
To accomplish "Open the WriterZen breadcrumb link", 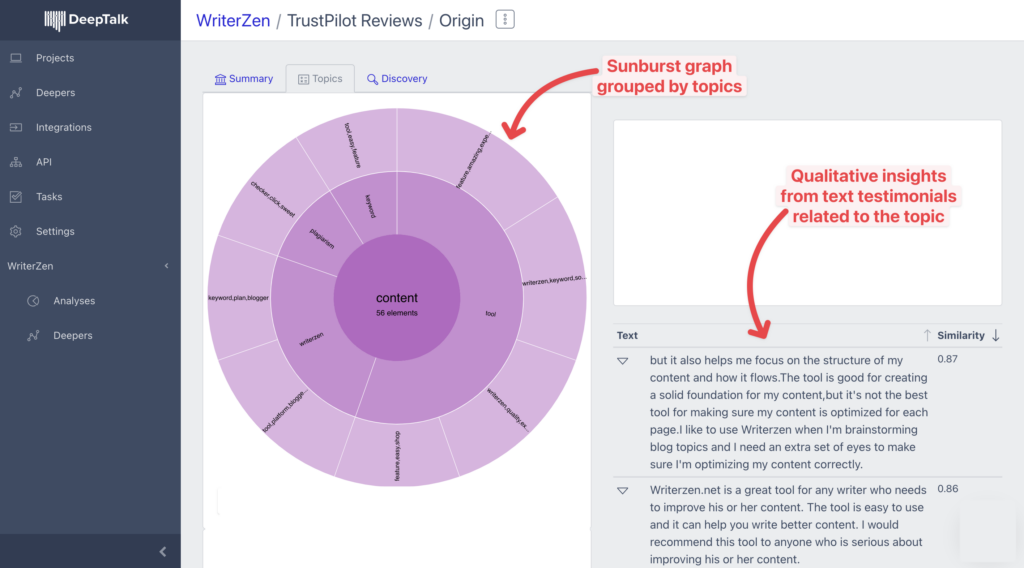I will tap(233, 20).
